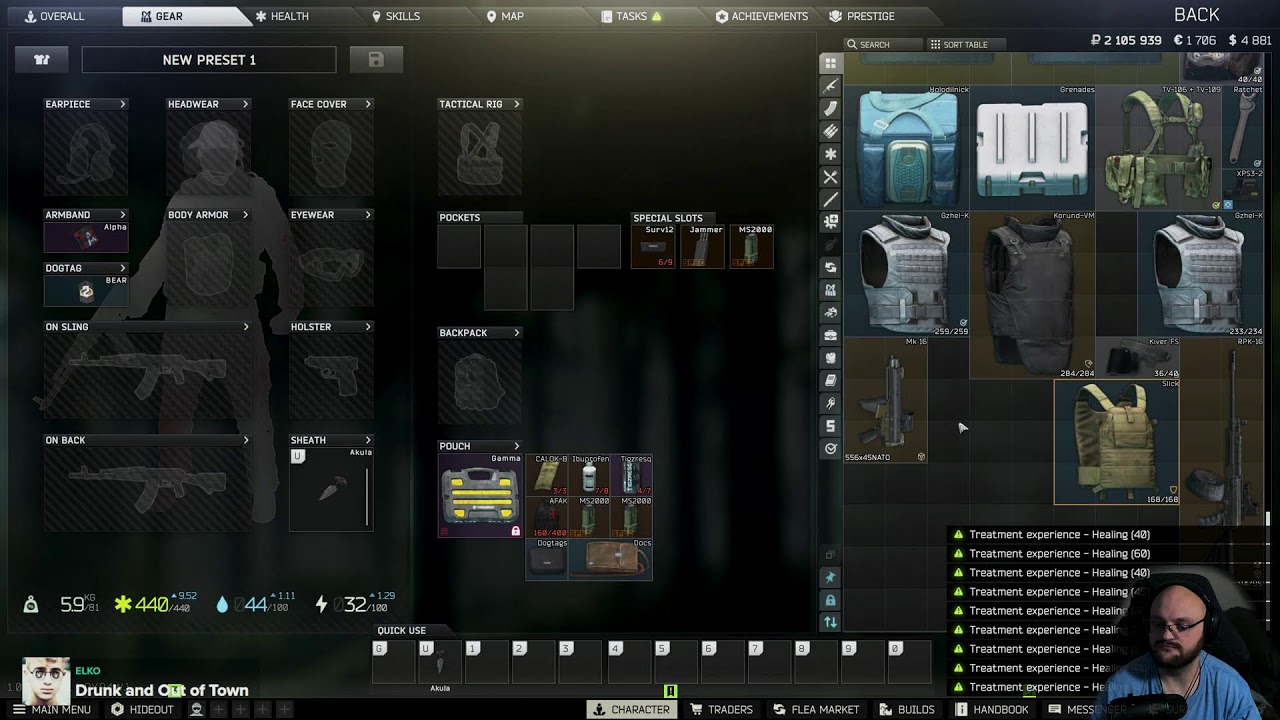Open the Builds screen

pyautogui.click(x=906, y=709)
